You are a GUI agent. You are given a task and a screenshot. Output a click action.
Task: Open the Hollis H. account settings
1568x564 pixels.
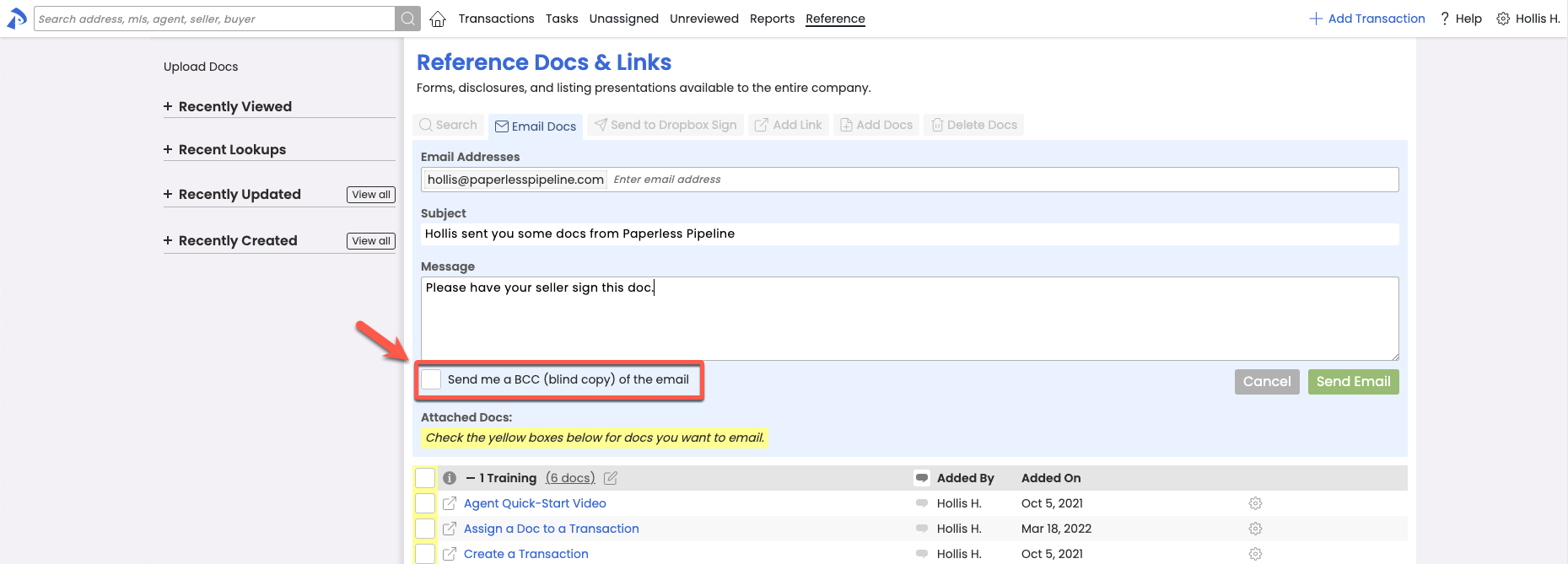coord(1528,19)
